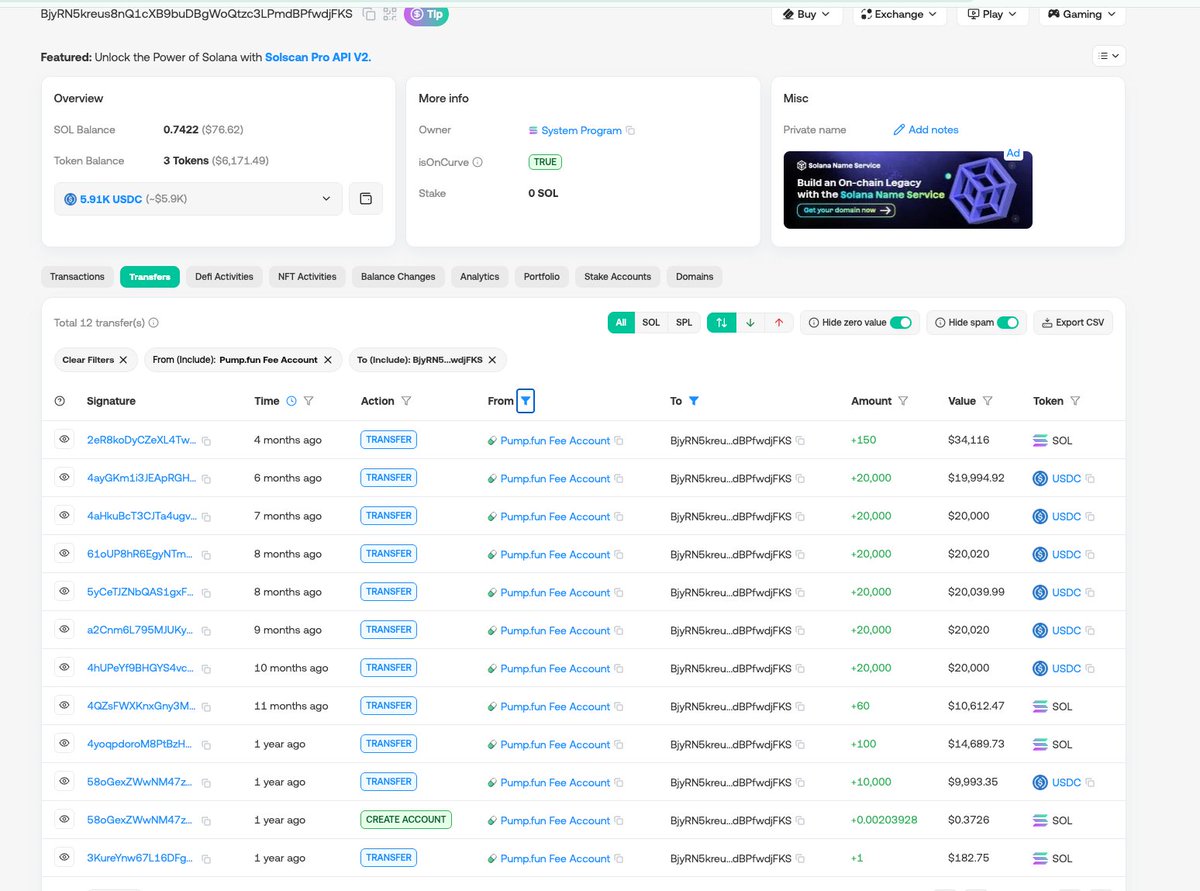Filter transfers by SPL only
The width and height of the screenshot is (1200, 891).
pos(684,322)
